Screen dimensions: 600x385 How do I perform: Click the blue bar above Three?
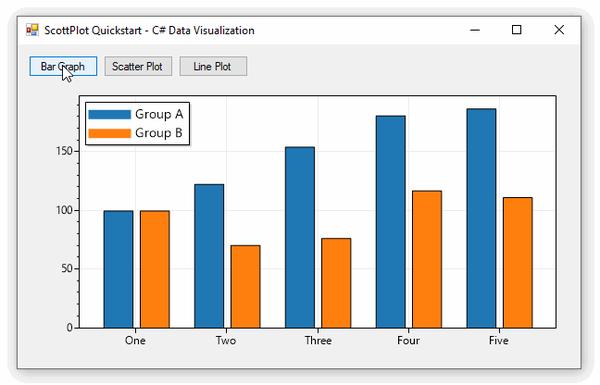pyautogui.click(x=300, y=237)
